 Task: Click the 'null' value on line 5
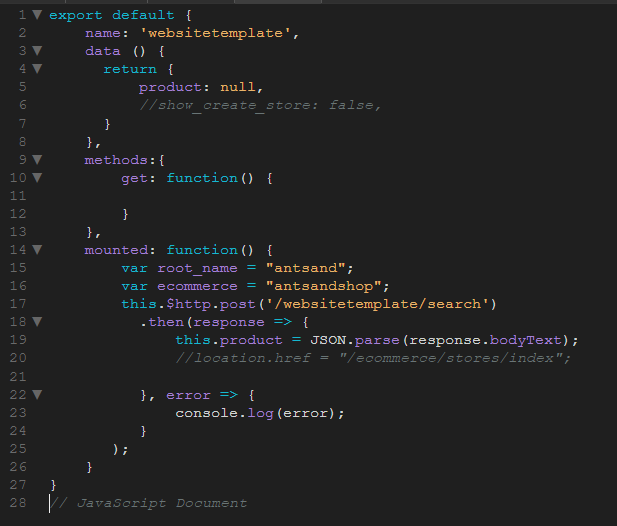click(238, 87)
